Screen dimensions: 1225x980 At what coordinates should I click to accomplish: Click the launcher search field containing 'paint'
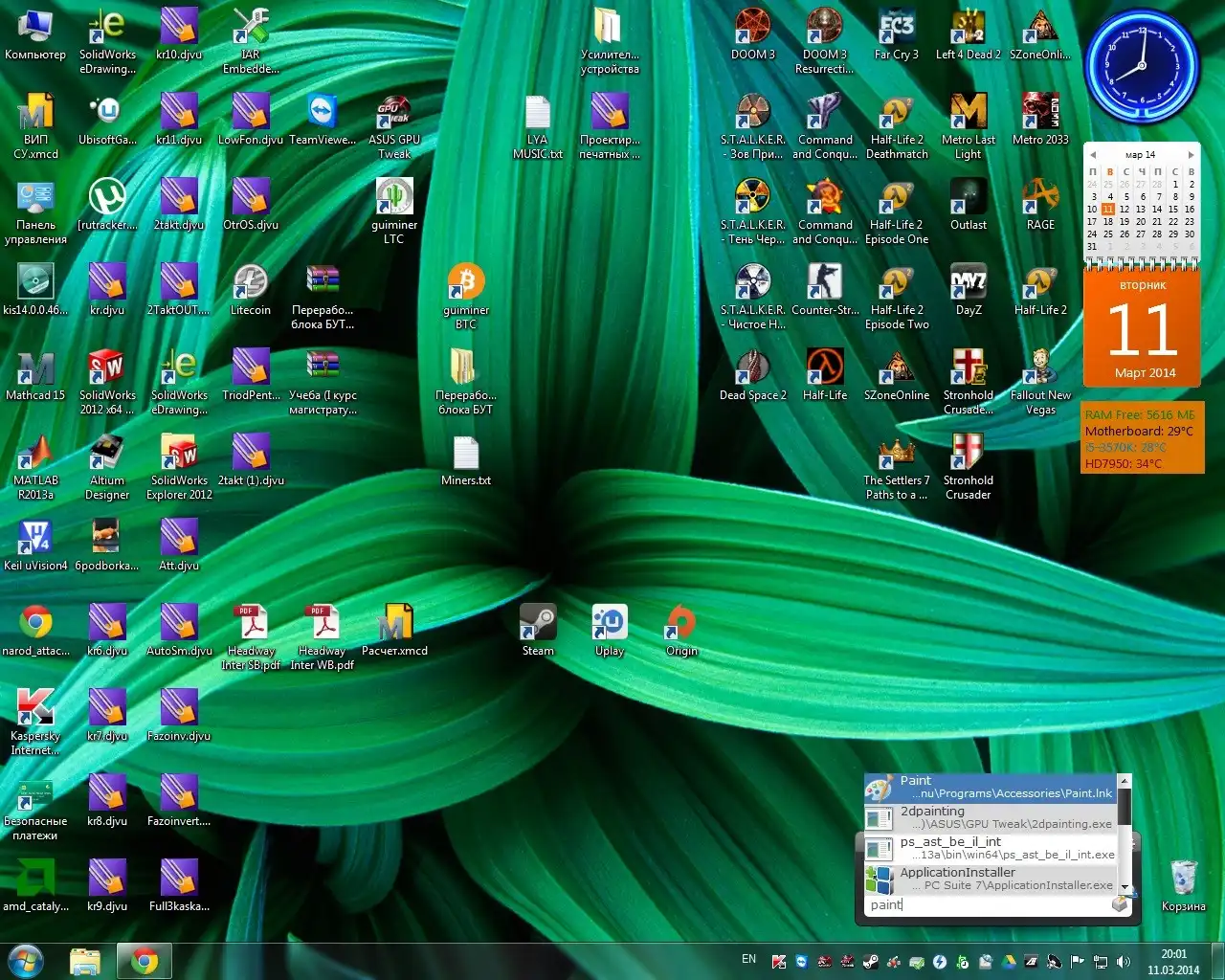tap(986, 904)
